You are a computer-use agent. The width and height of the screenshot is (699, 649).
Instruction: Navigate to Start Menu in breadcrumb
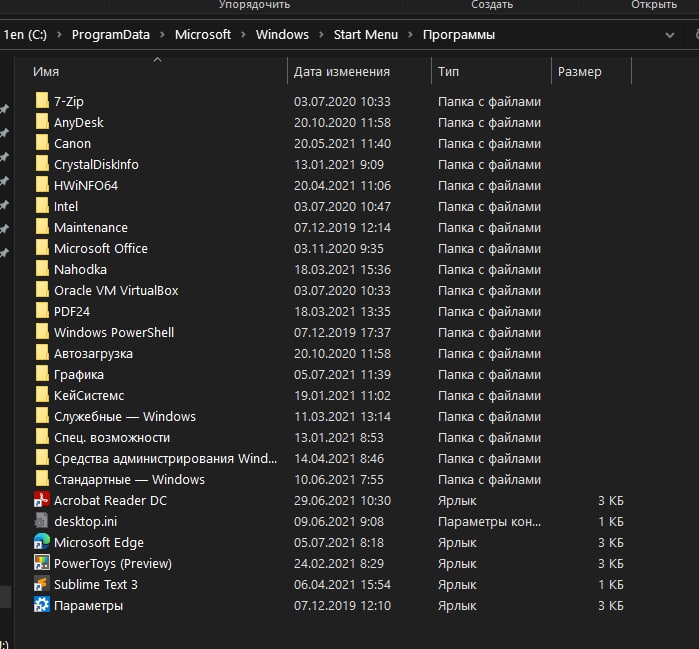[x=366, y=34]
